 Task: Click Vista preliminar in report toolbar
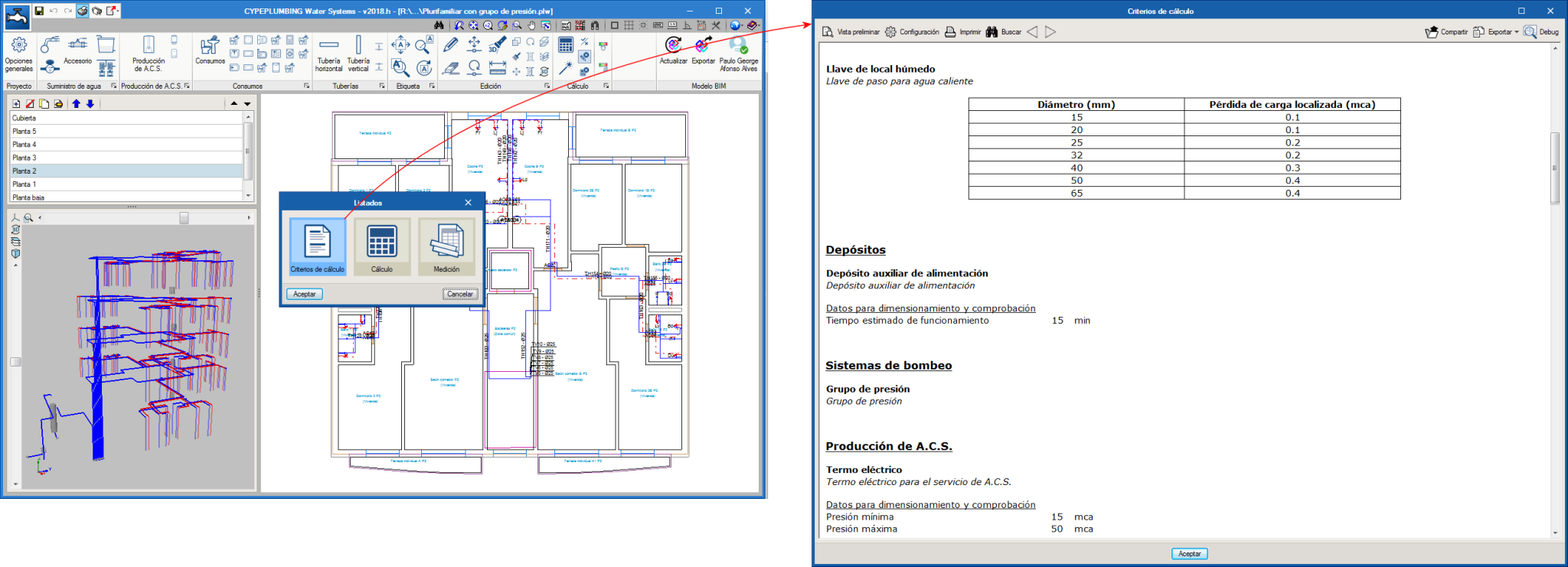(x=851, y=32)
